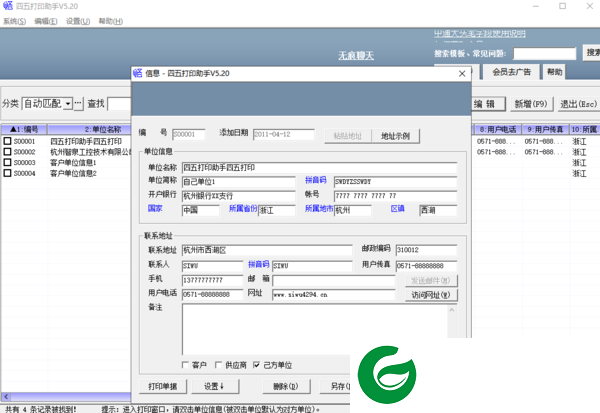Viewport: 600px width, 413px height.
Task: Click the blue 拼音码 label beside 联系人
Action: click(x=259, y=264)
